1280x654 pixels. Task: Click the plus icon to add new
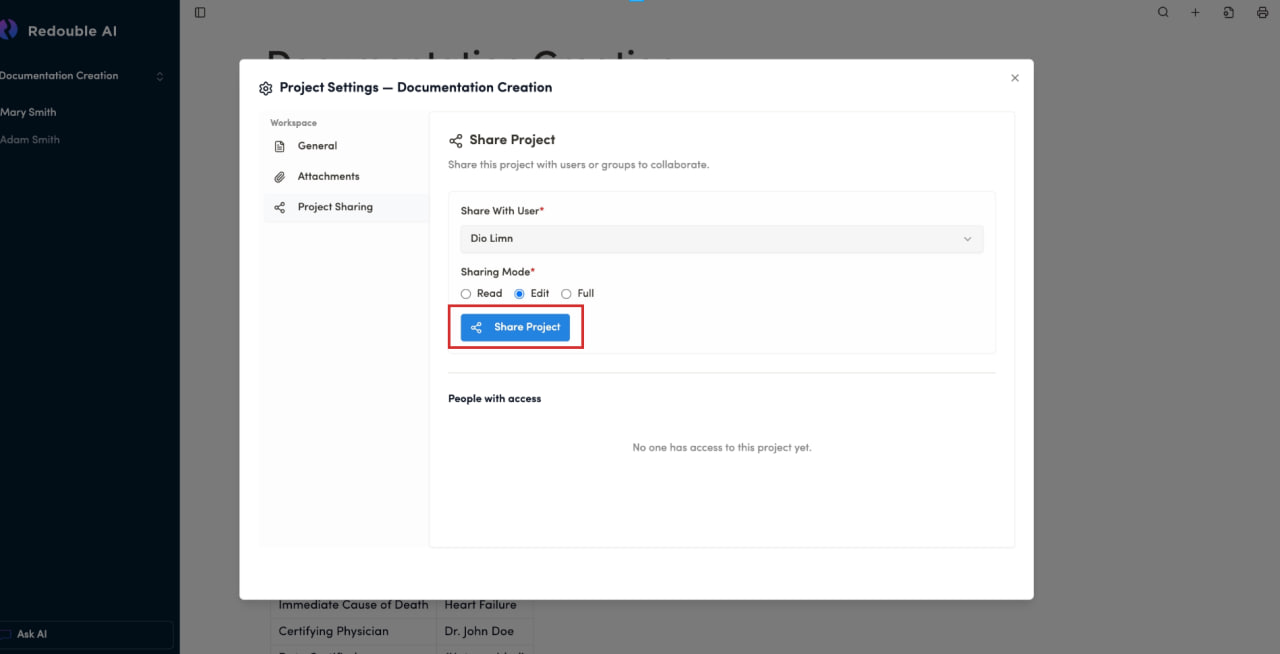(x=1195, y=13)
